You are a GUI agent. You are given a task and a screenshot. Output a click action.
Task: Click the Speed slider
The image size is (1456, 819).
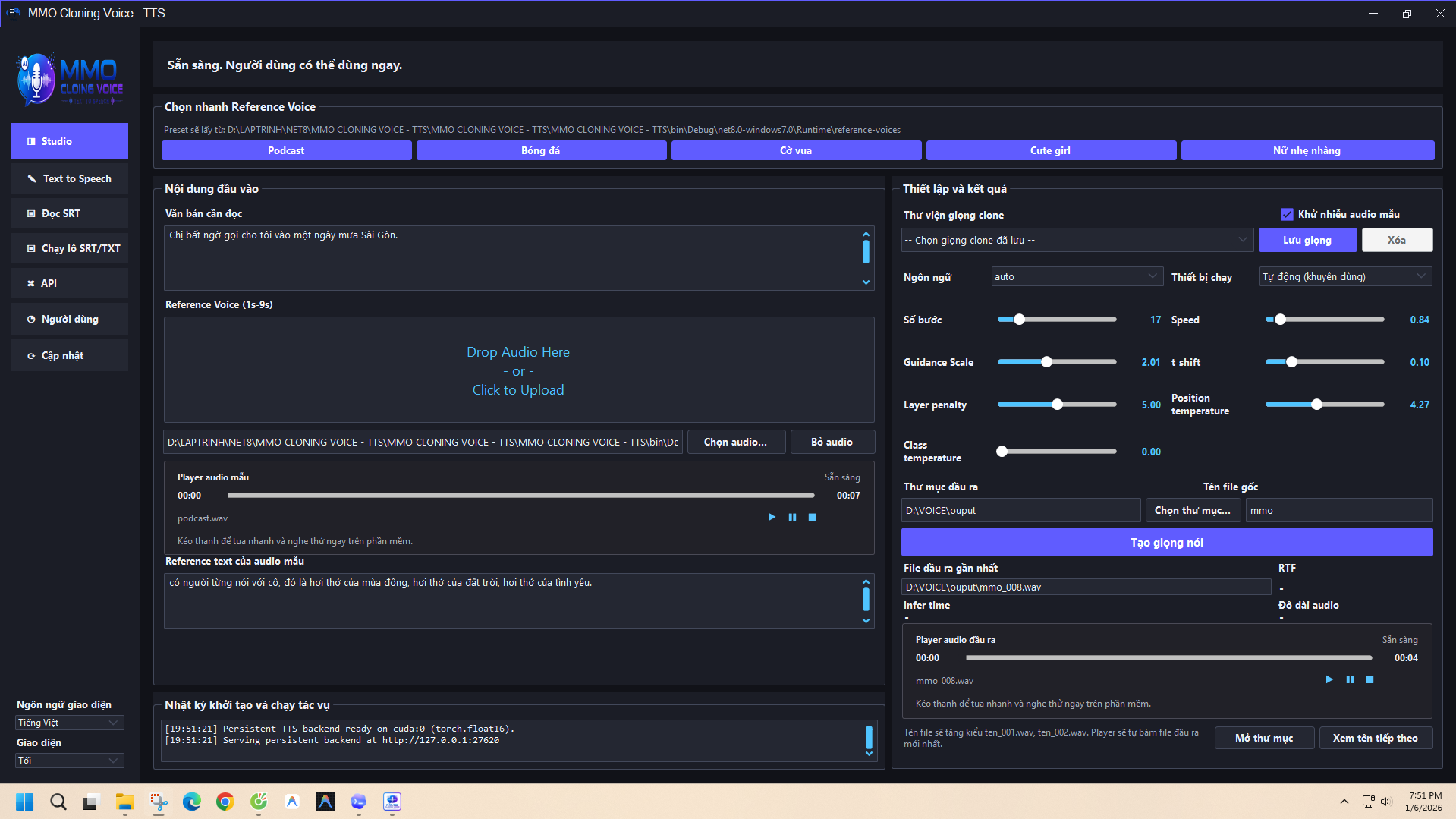coord(1325,320)
